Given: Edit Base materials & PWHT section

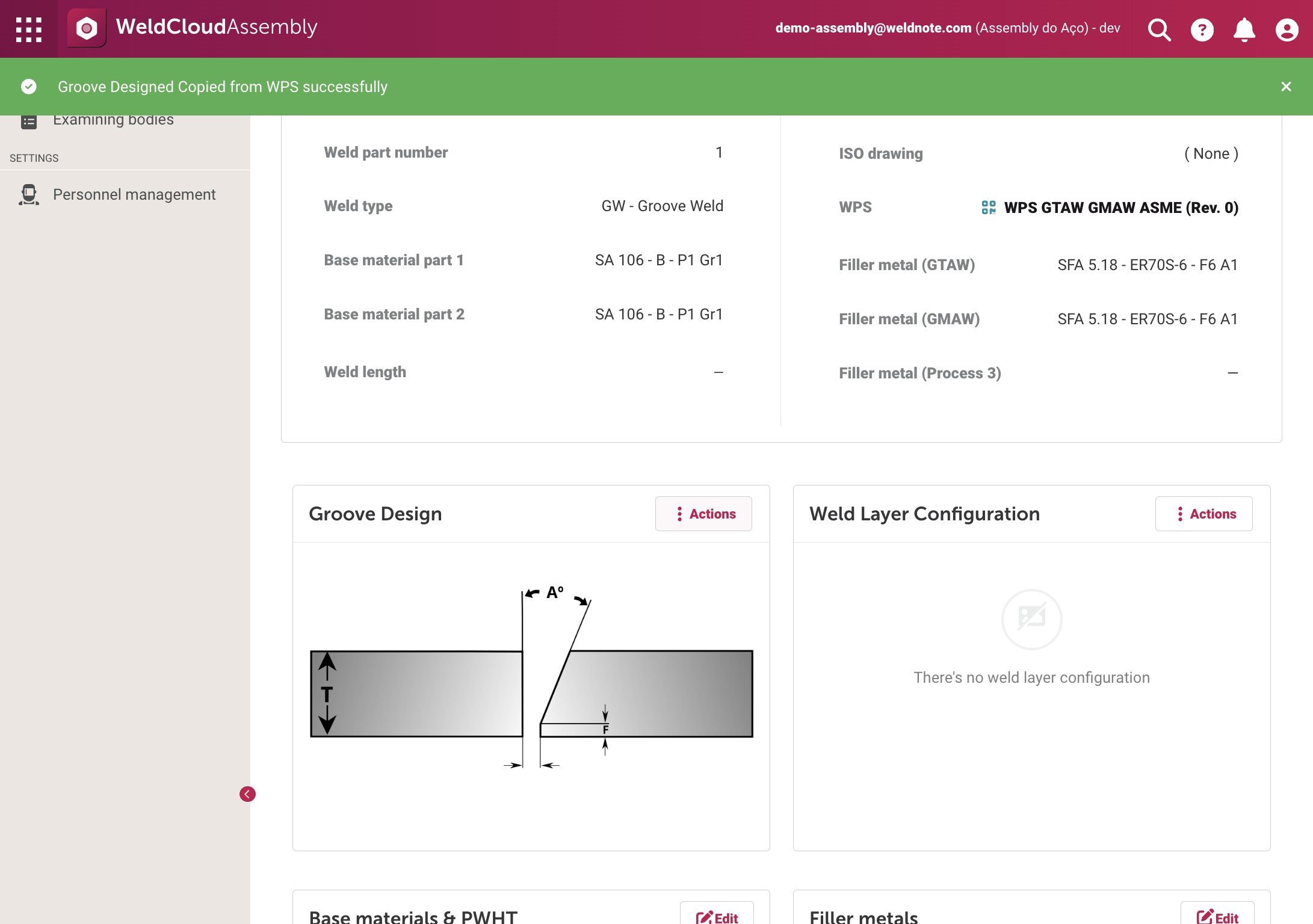Looking at the screenshot, I should [x=717, y=916].
